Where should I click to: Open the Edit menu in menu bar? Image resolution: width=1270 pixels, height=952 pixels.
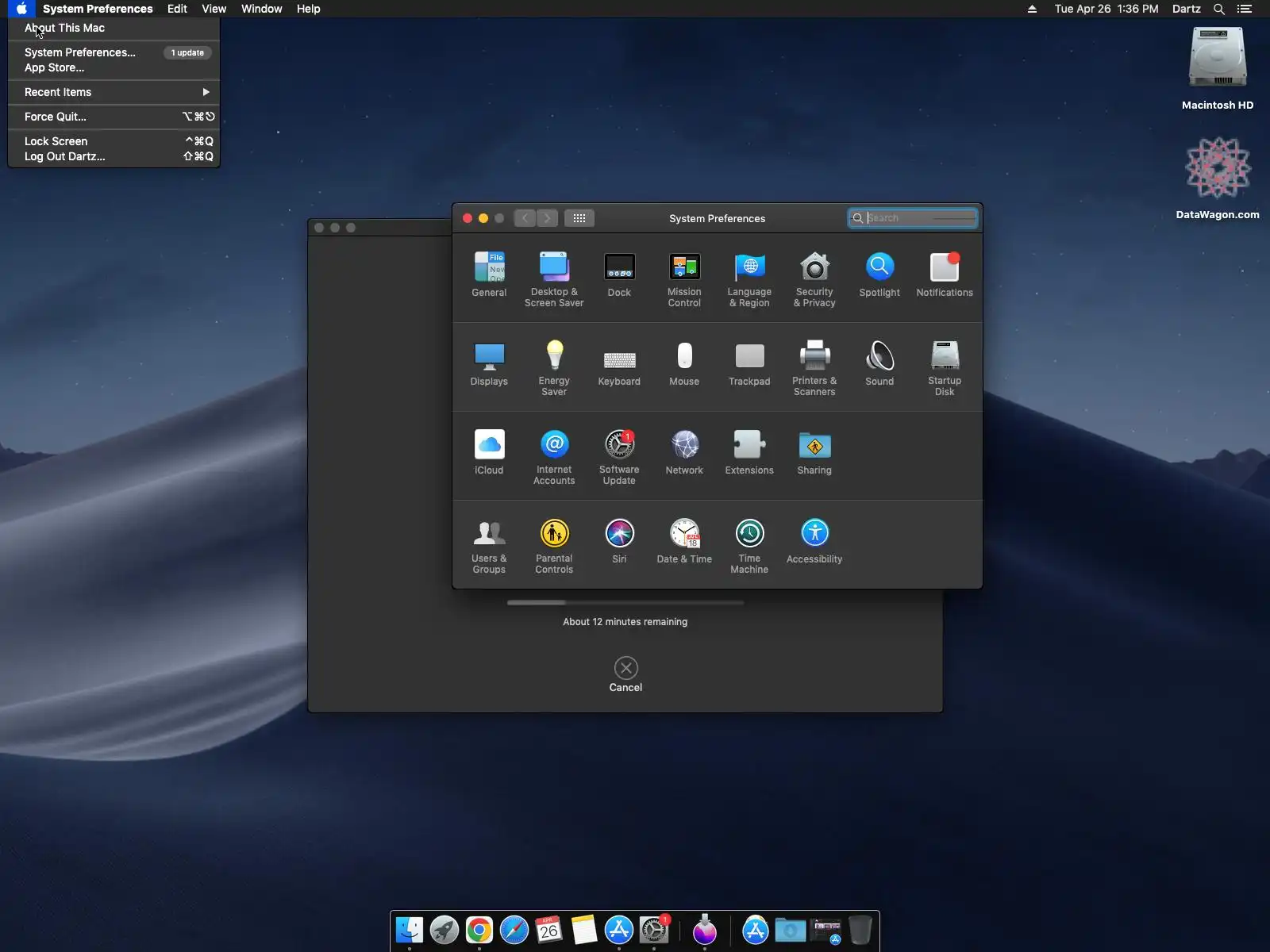tap(177, 9)
